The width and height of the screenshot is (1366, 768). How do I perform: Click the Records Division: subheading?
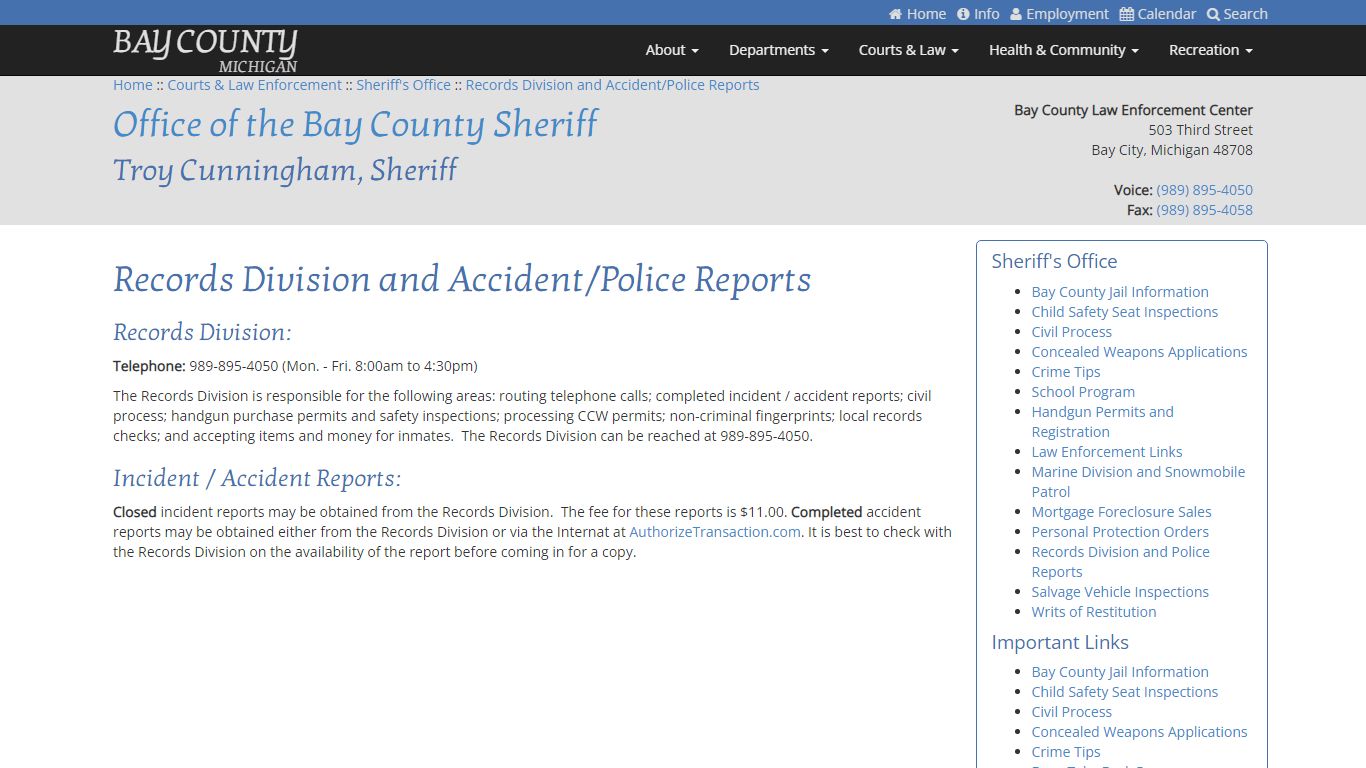point(202,332)
